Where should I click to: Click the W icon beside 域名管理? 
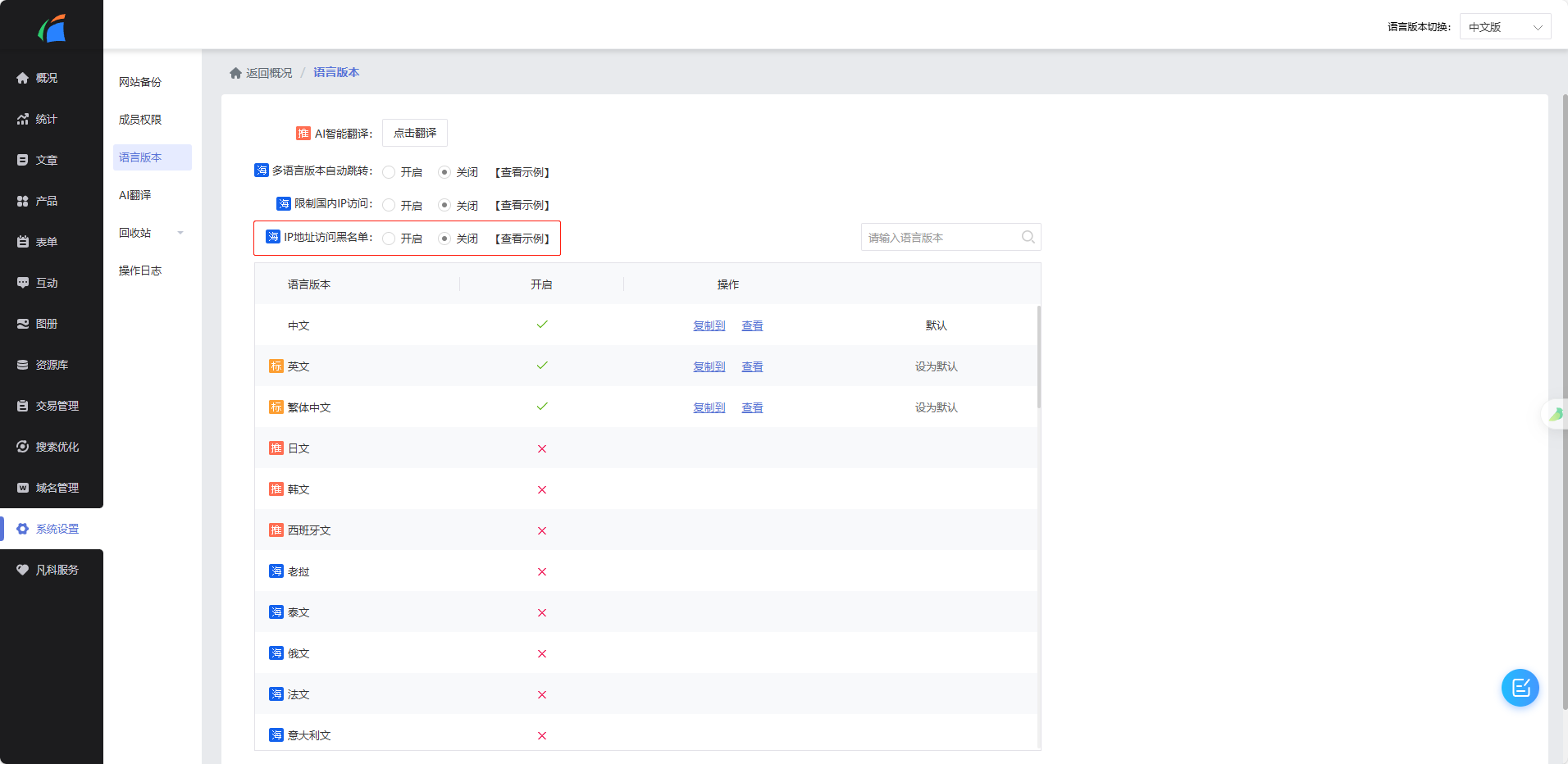pos(23,488)
